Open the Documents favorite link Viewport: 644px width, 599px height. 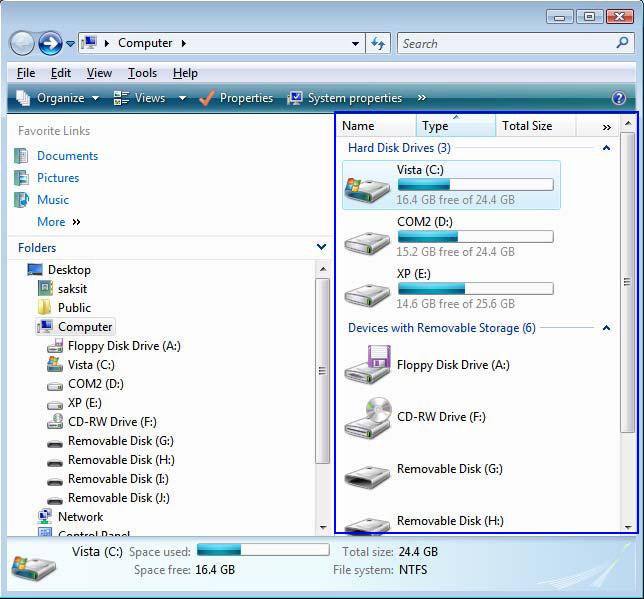(67, 156)
